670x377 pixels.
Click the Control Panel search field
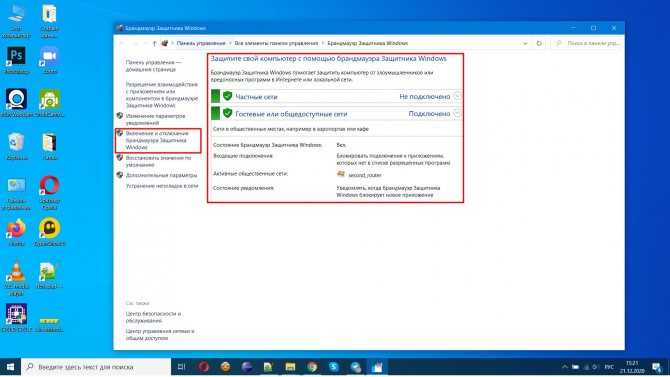(x=587, y=43)
